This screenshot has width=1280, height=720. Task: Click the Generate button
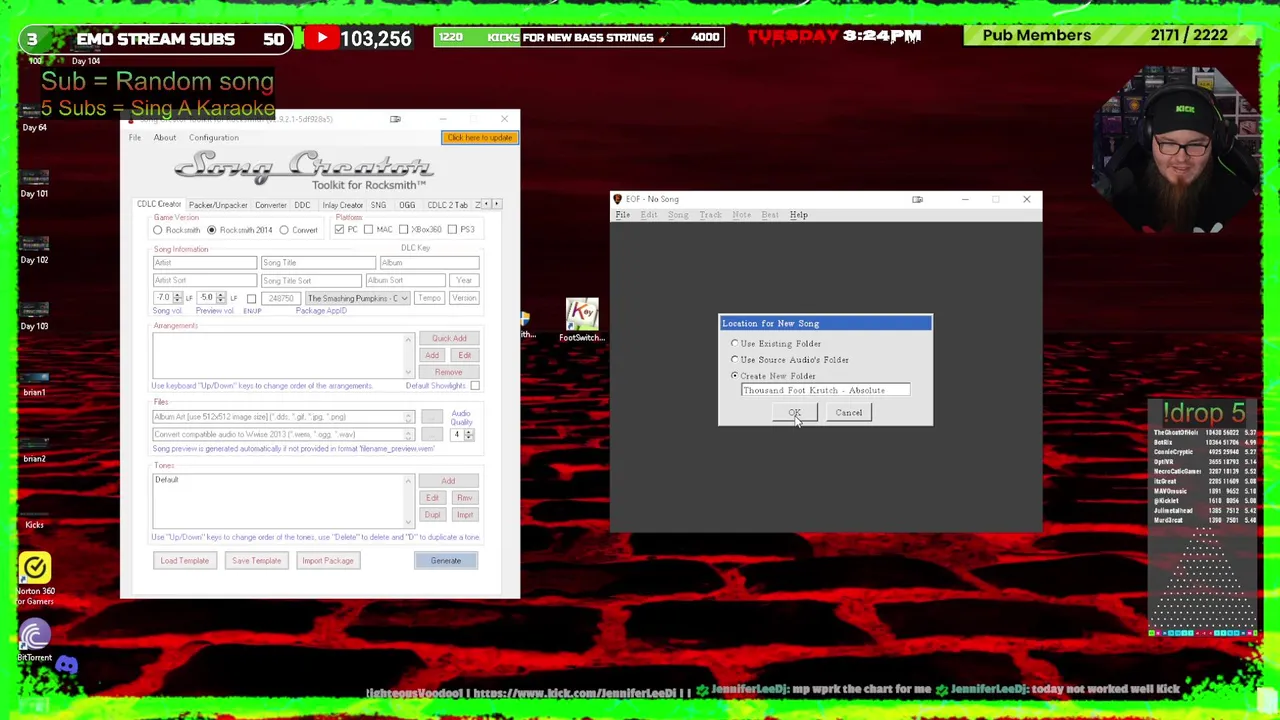point(446,561)
